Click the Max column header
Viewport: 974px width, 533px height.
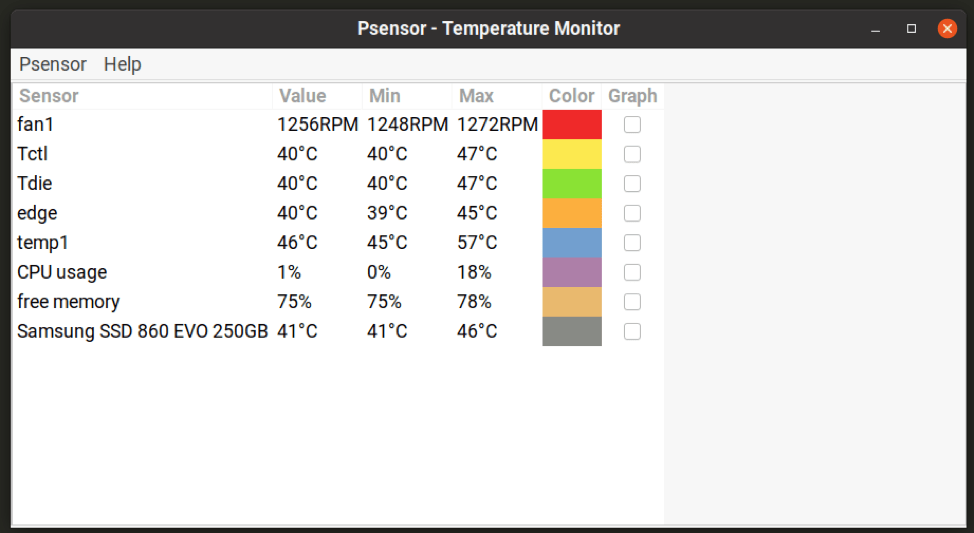point(497,96)
